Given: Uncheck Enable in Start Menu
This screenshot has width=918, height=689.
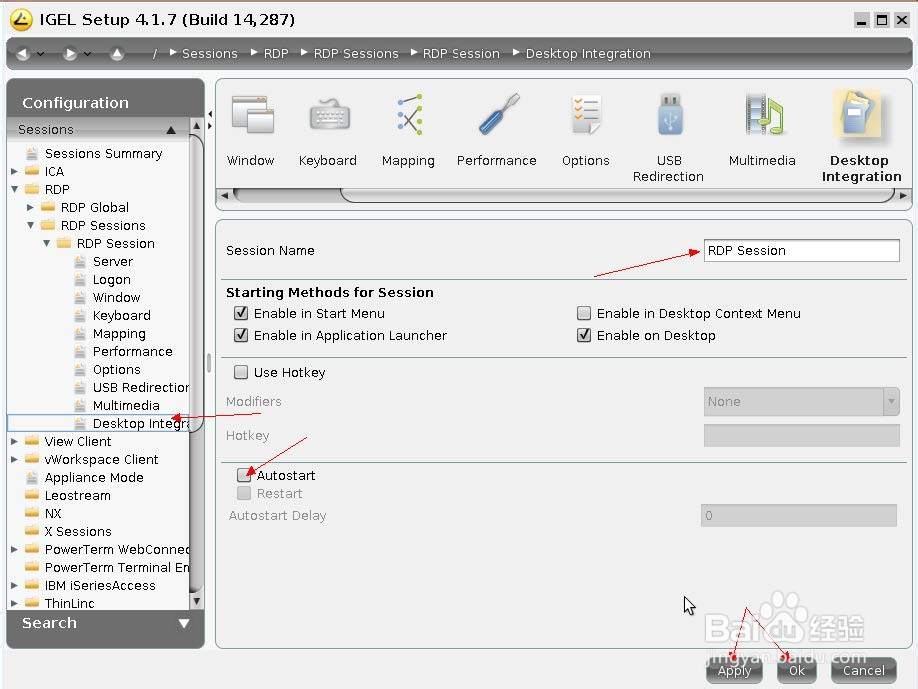Looking at the screenshot, I should (x=241, y=313).
